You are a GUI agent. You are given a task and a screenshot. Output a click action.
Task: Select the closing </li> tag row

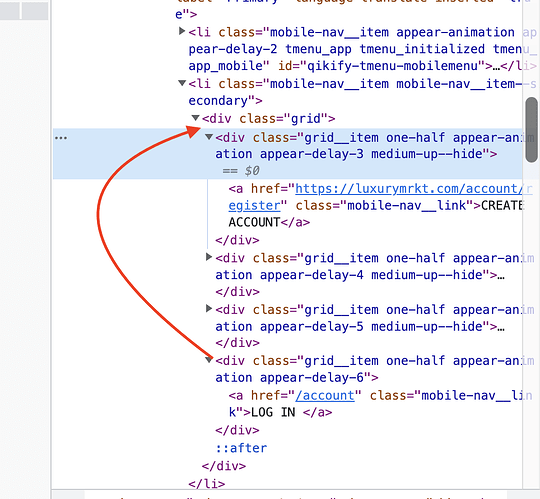click(x=207, y=484)
